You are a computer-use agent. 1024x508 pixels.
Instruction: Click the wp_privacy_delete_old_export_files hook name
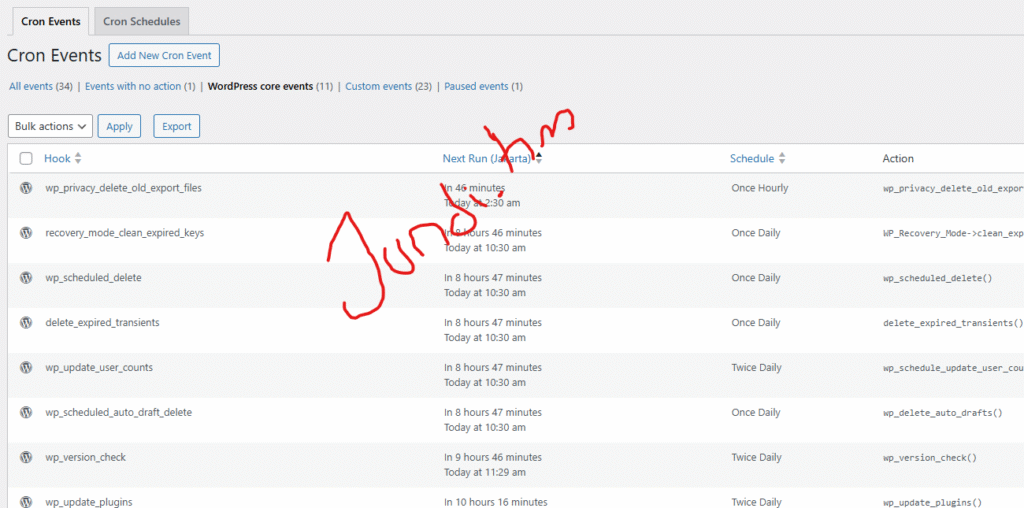[123, 188]
